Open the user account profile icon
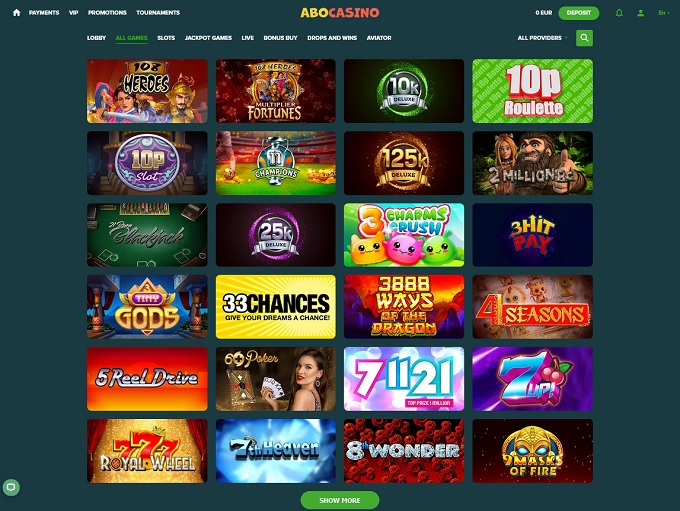 point(640,13)
